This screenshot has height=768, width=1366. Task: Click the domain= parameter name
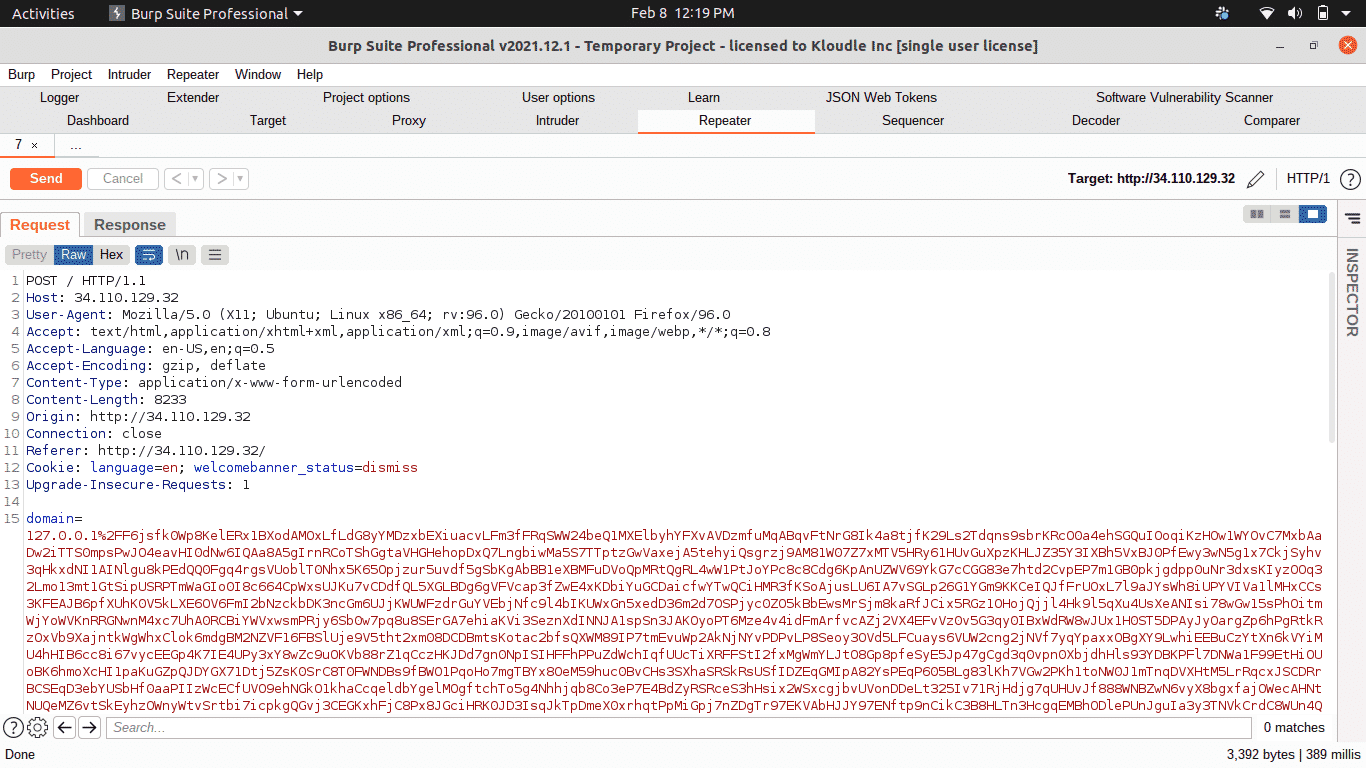click(54, 519)
